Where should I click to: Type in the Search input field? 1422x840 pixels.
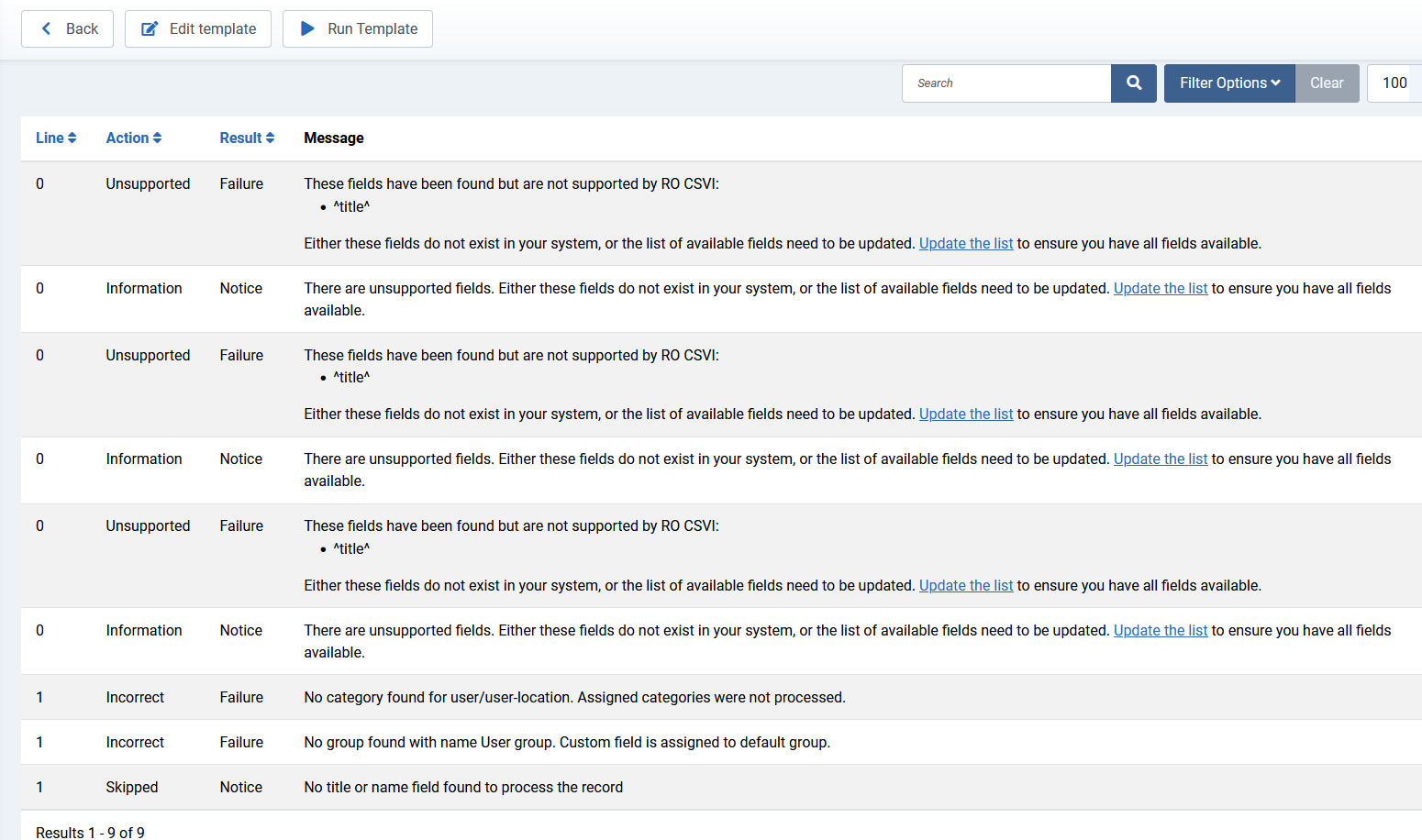point(1006,83)
